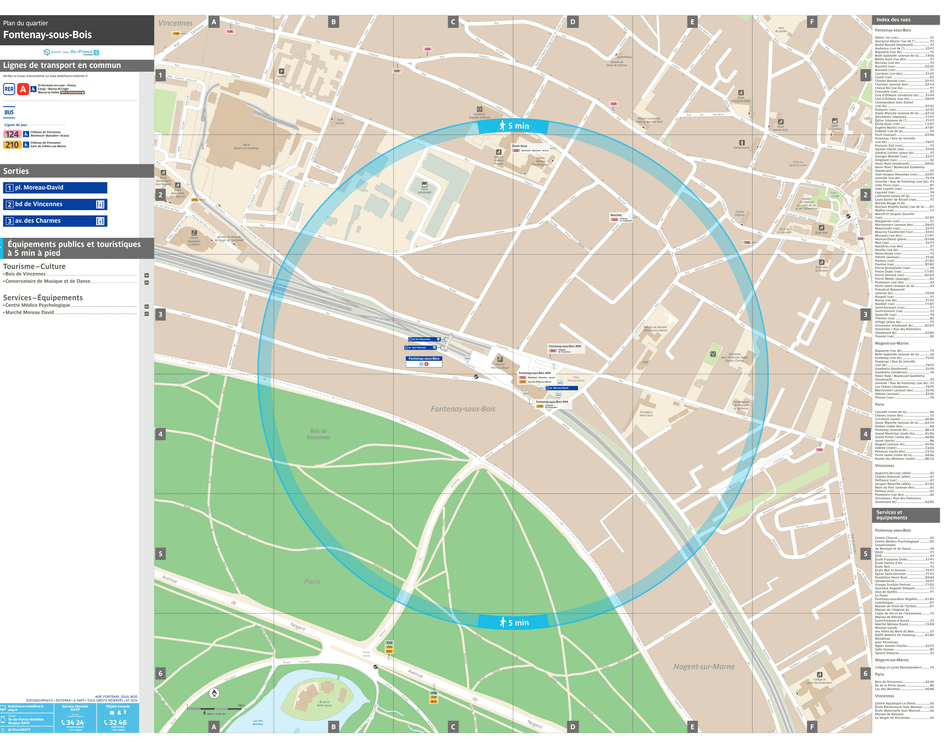Select exit 2 bd de Vincennes
This screenshot has height=748, width=944.
pyautogui.click(x=48, y=204)
